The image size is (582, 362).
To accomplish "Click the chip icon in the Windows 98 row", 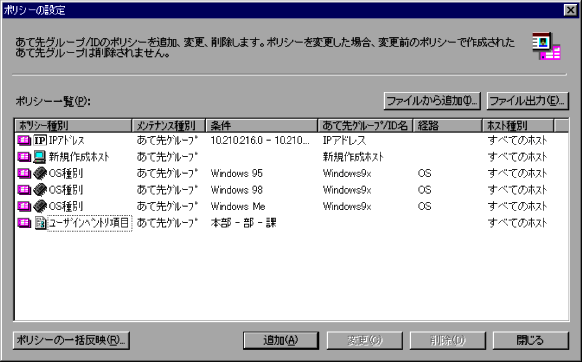I will click(40, 190).
